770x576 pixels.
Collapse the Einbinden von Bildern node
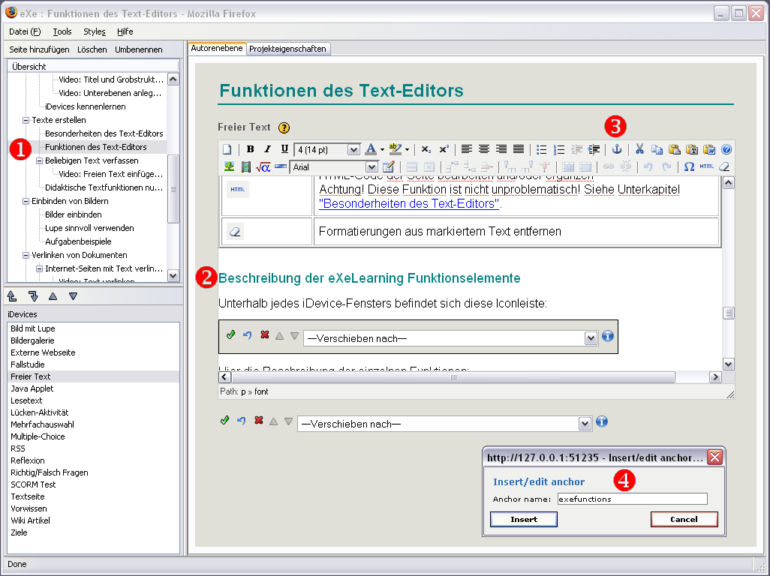pyautogui.click(x=26, y=201)
